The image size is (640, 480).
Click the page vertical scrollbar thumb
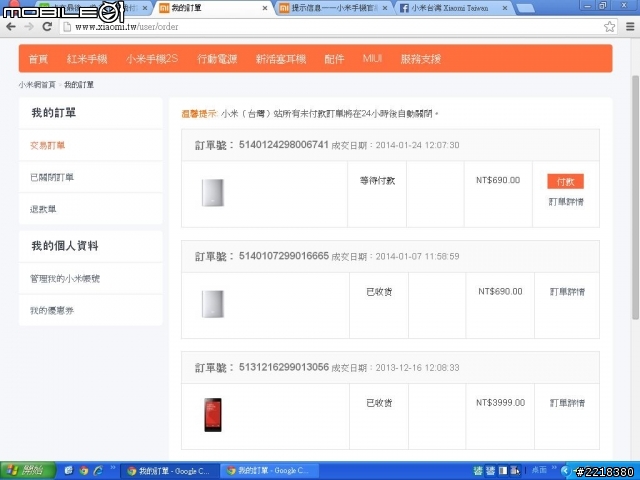coord(636,197)
